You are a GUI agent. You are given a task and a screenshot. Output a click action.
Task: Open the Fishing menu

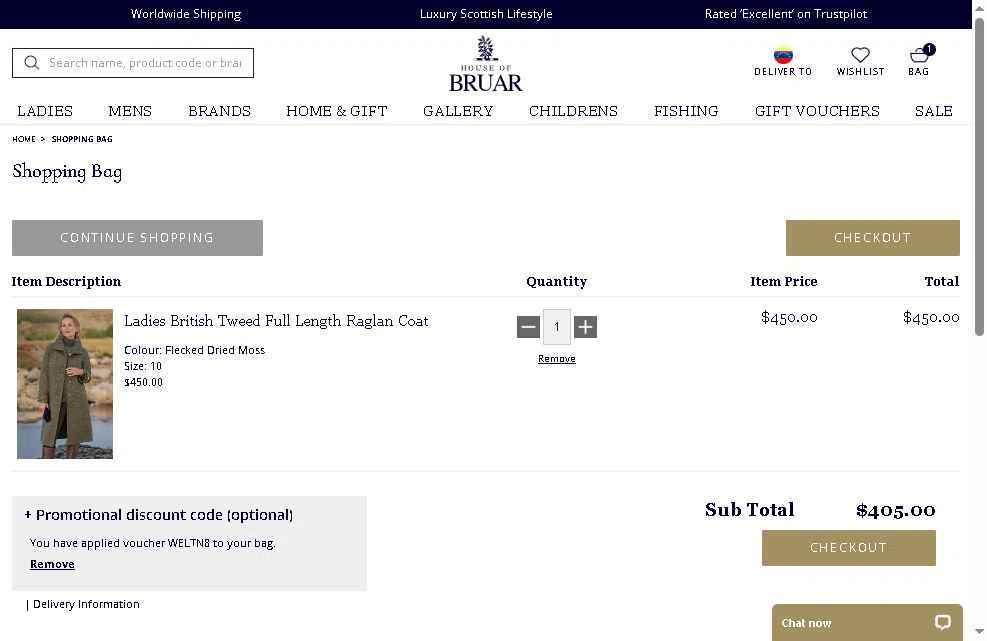click(686, 111)
